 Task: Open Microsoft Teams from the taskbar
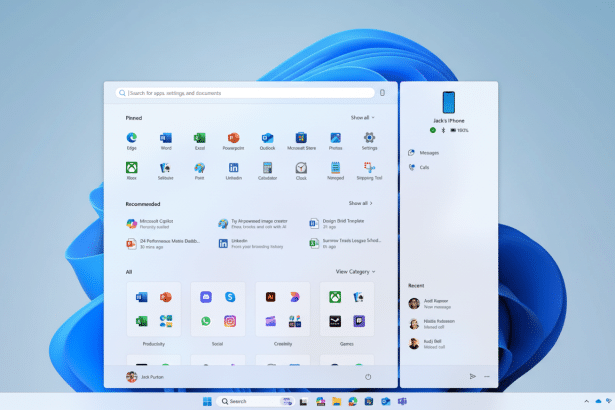402,401
